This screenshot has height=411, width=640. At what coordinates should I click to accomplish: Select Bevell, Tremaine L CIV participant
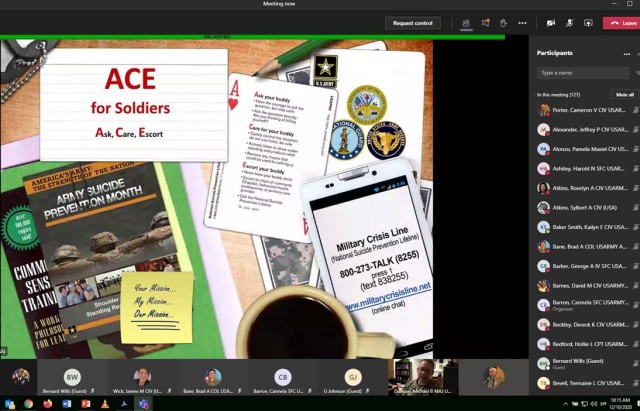click(588, 383)
